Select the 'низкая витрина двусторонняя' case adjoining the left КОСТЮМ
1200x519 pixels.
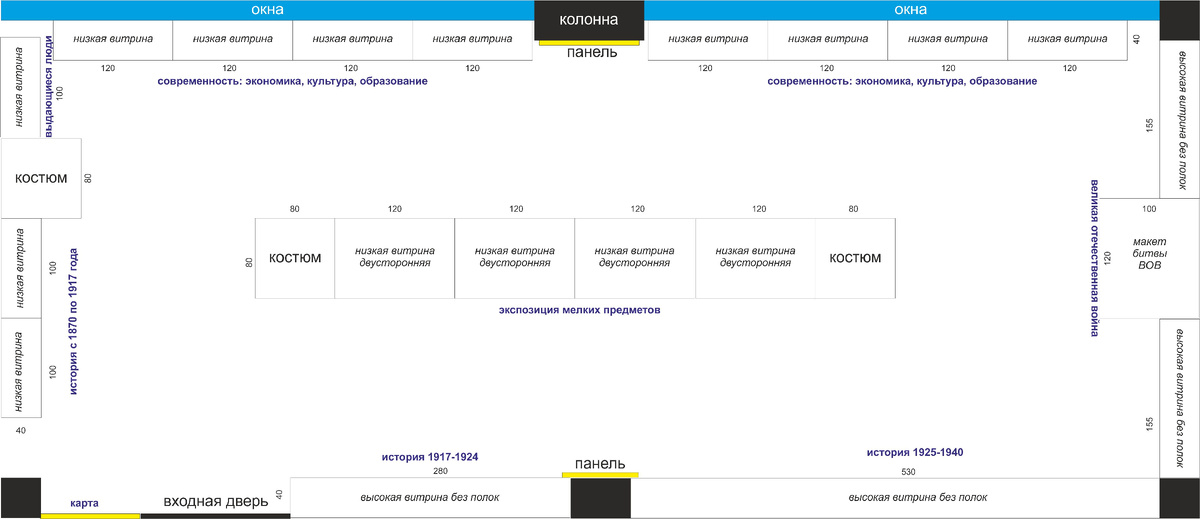(395, 258)
